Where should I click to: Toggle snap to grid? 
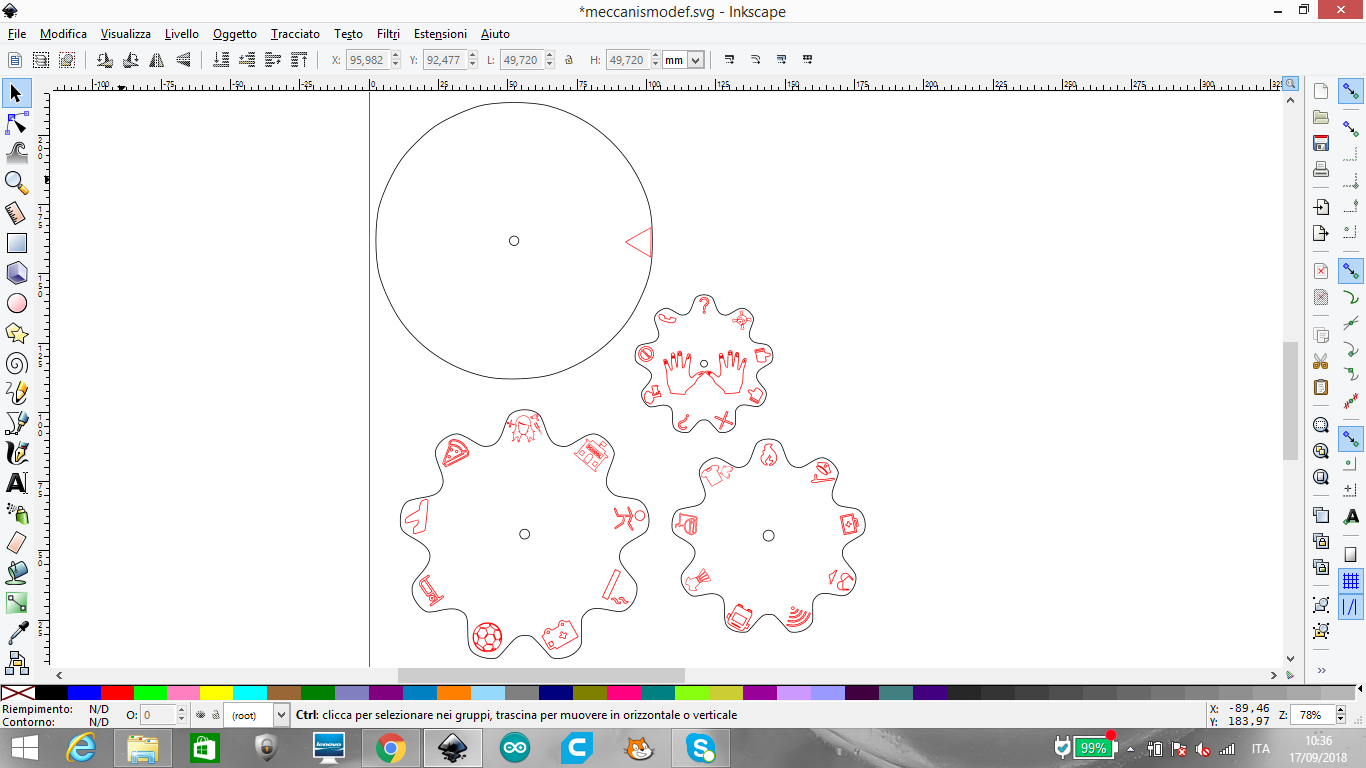[1351, 581]
